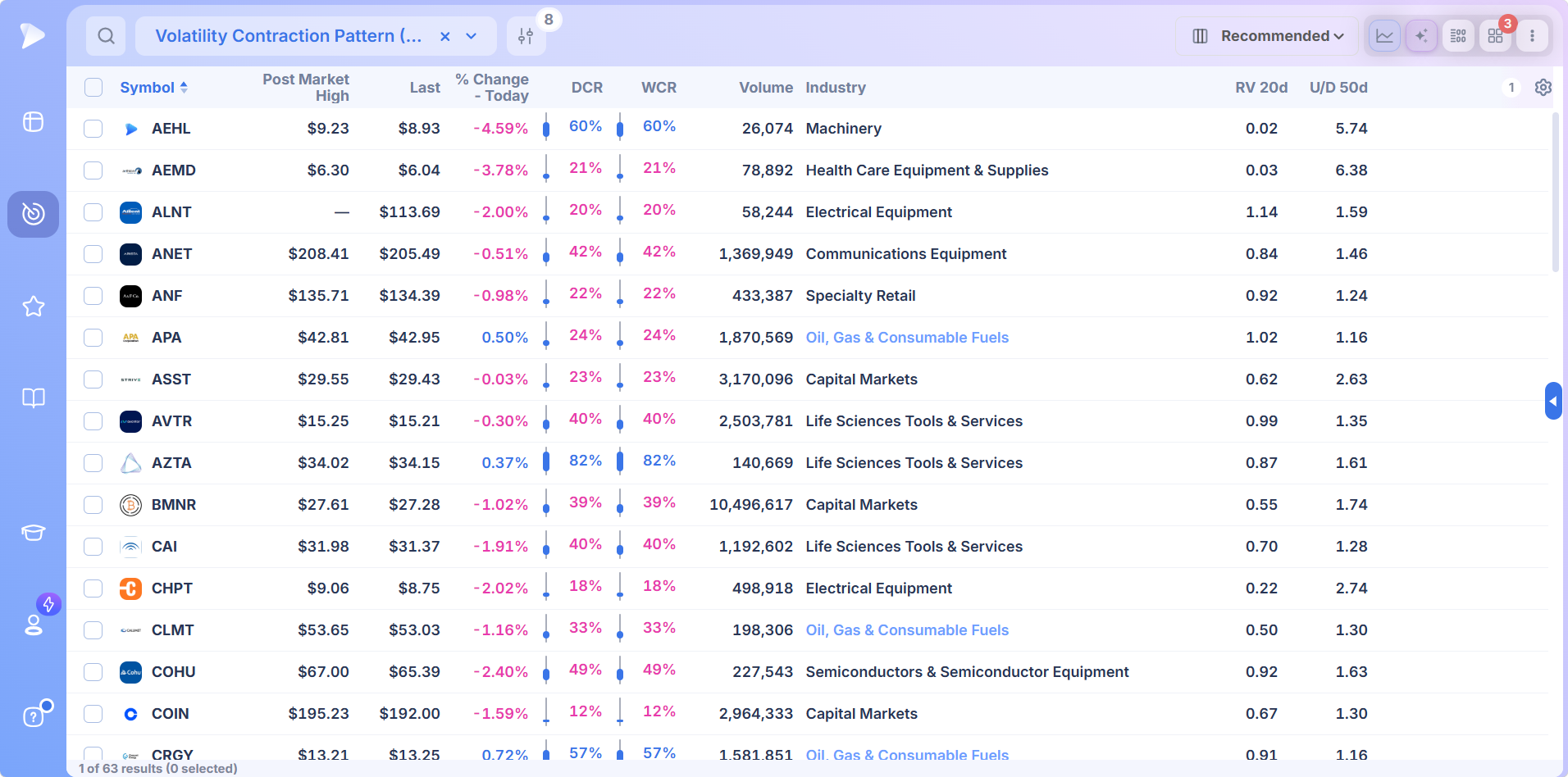Open the open-book sidebar icon
The image size is (1568, 777).
click(x=33, y=398)
